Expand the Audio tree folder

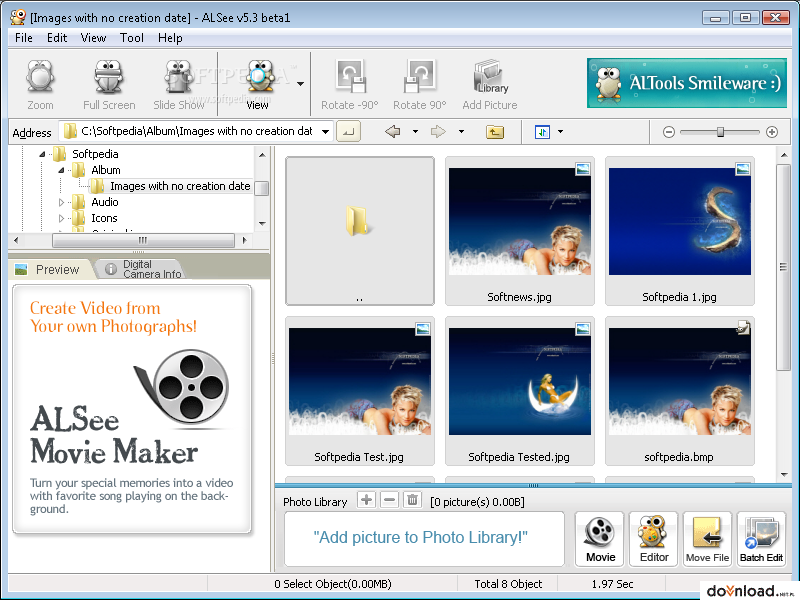pos(61,203)
